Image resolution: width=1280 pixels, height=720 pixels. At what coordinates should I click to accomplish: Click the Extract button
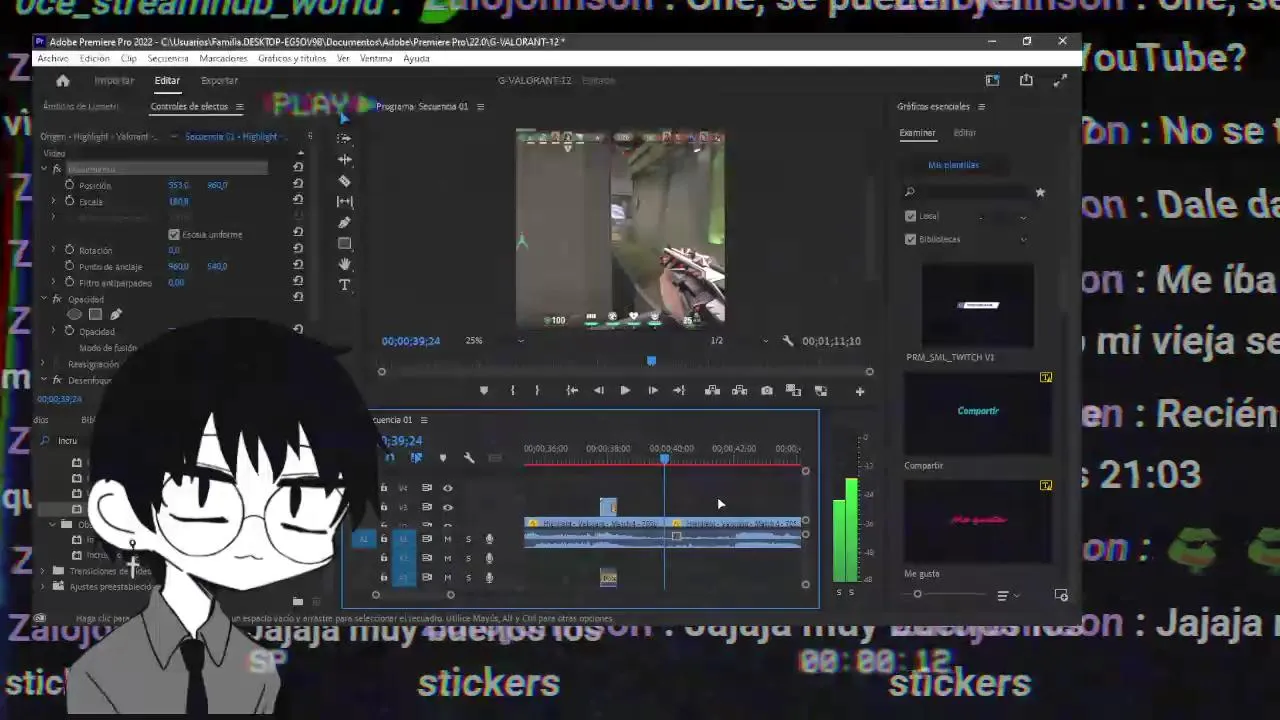tap(740, 391)
